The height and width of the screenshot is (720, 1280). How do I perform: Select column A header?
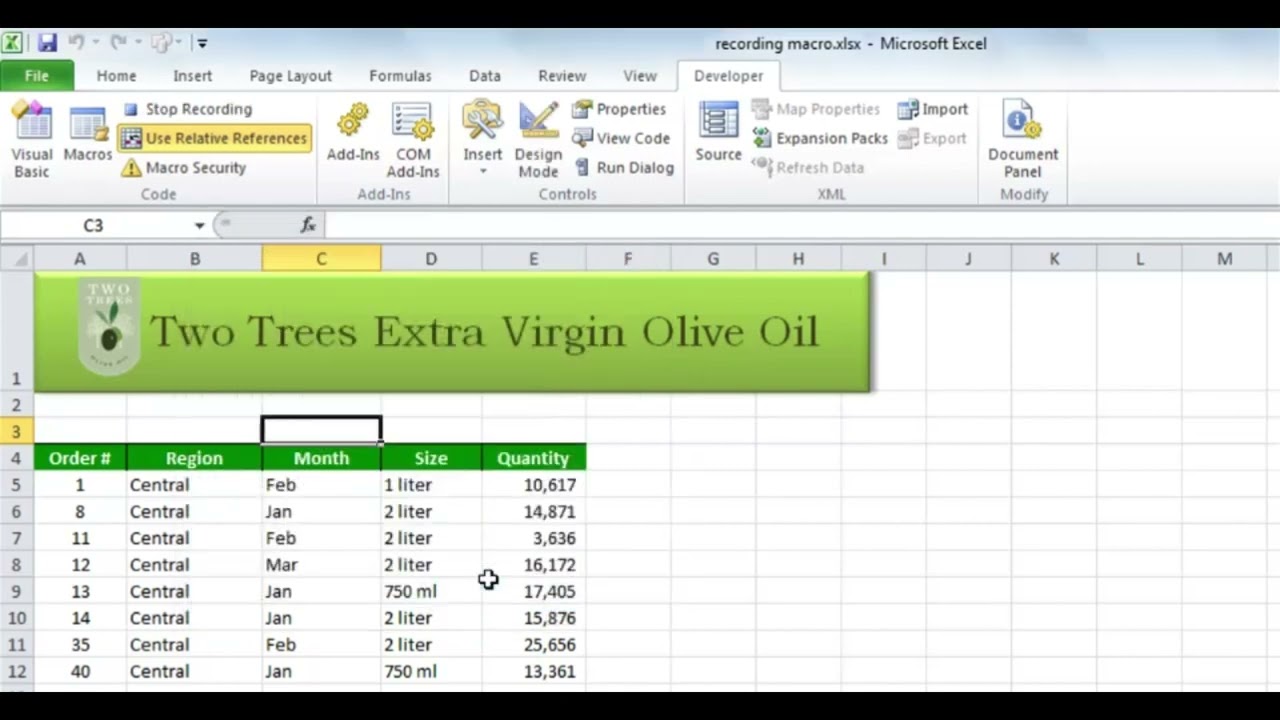point(80,259)
